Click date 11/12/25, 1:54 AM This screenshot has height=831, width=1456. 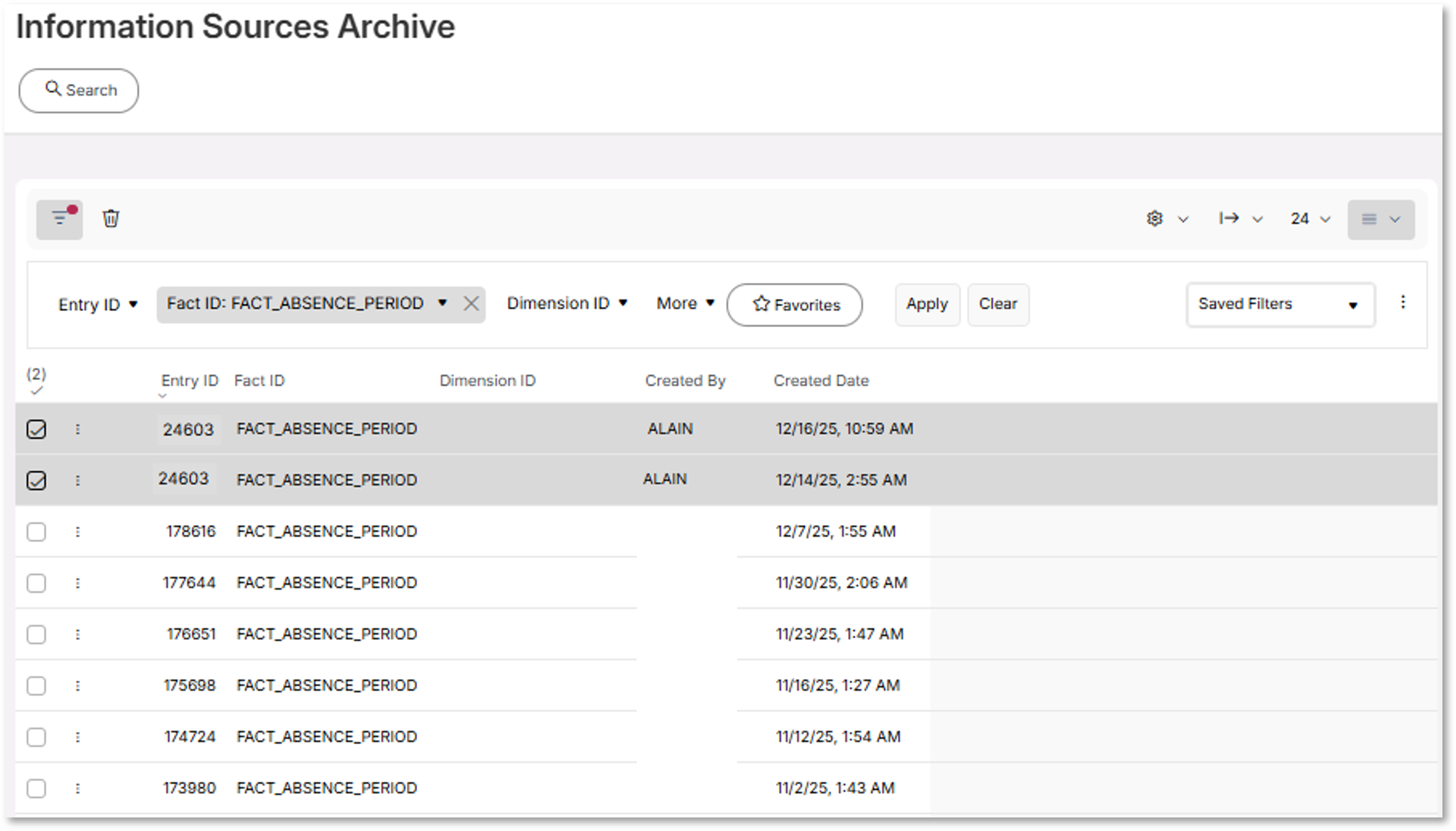coord(838,737)
